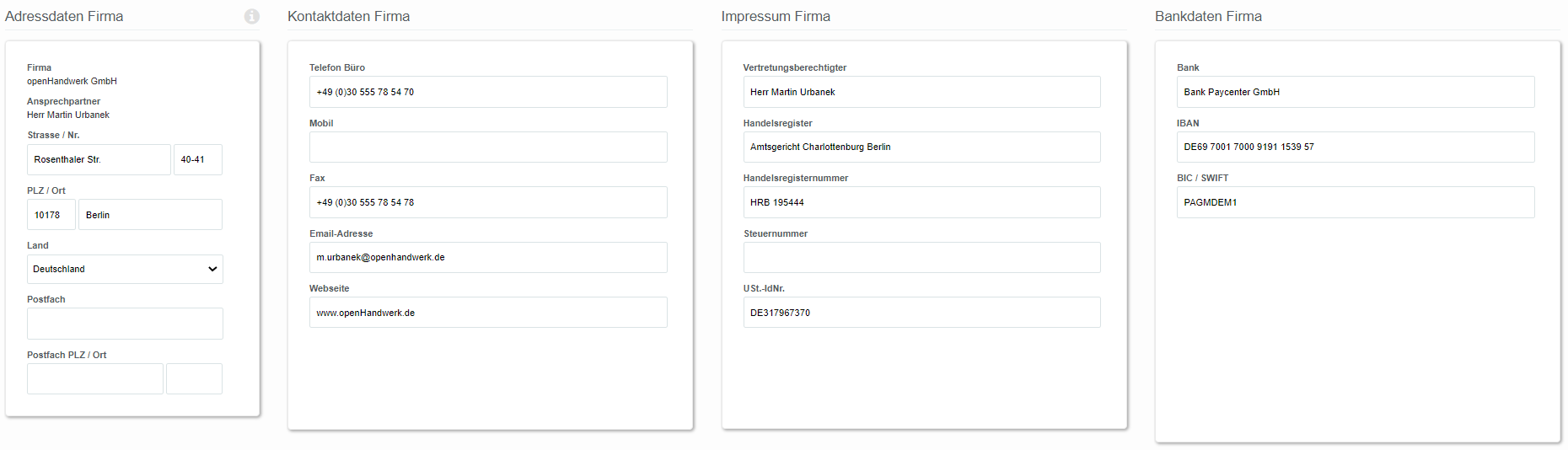Click the empty Postfach PLZ field
Viewport: 1568px width, 450px height.
pyautogui.click(x=95, y=379)
